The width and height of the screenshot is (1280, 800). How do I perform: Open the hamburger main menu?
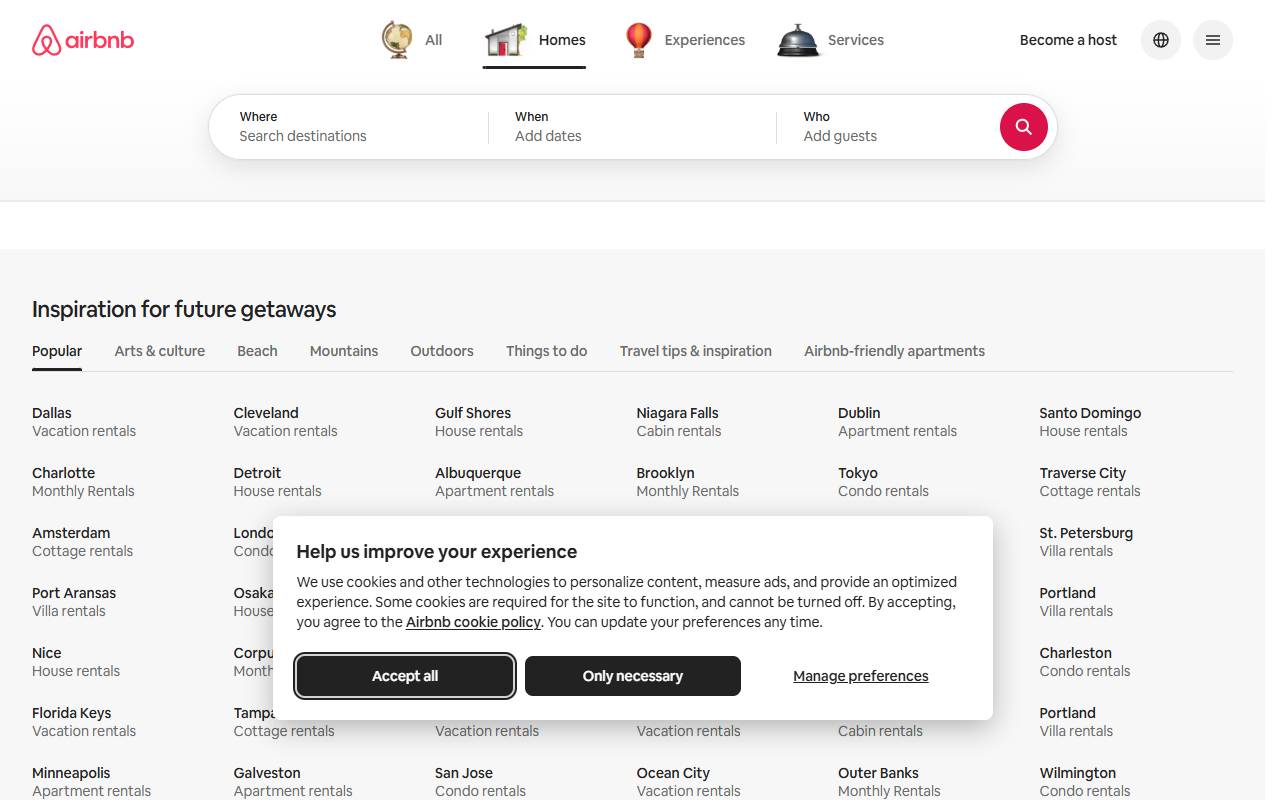[1213, 40]
